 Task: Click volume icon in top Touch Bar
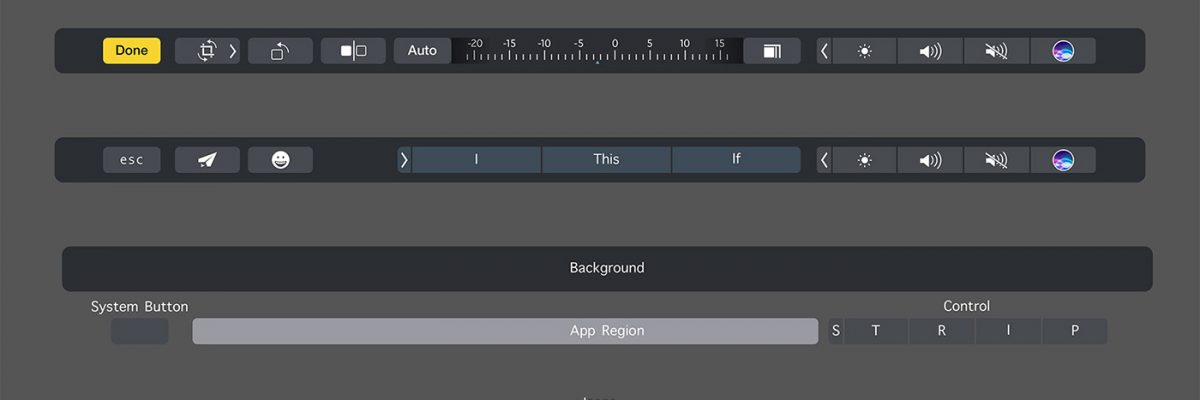[930, 51]
